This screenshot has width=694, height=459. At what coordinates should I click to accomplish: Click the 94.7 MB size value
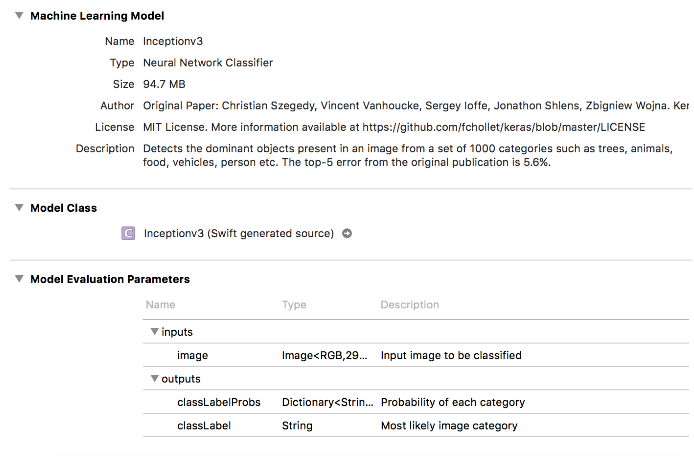point(164,84)
